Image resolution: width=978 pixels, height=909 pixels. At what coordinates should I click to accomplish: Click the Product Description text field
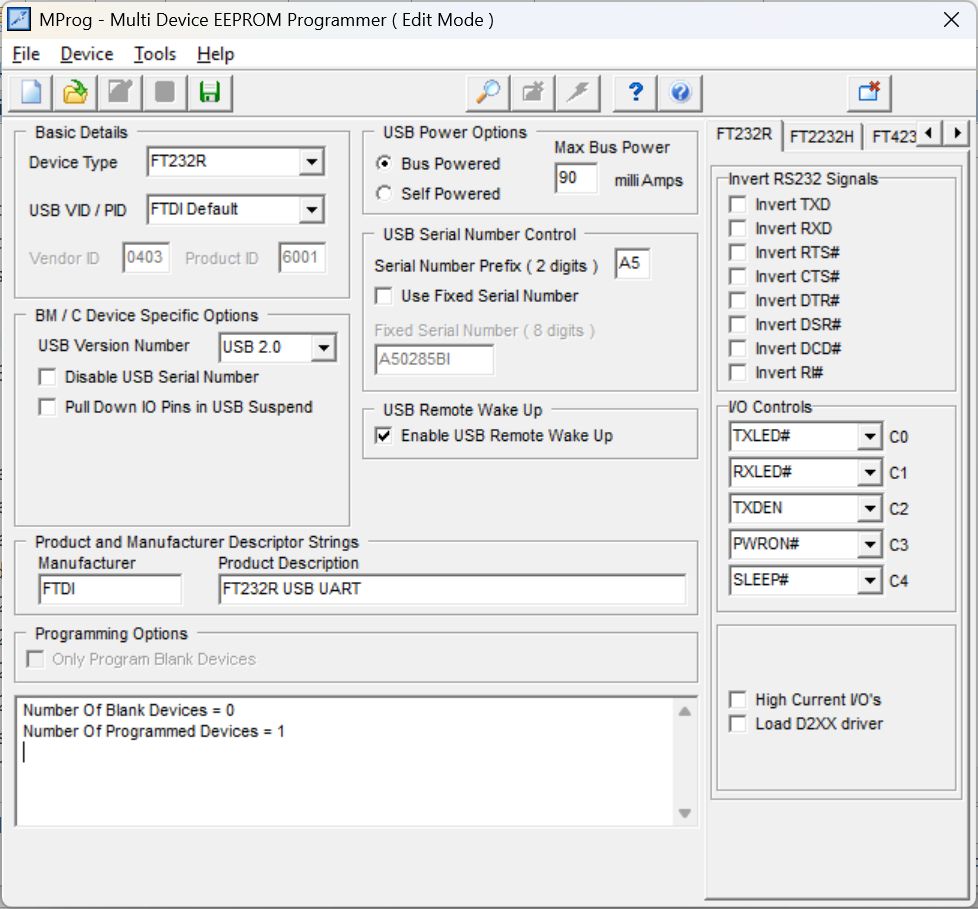click(x=452, y=589)
